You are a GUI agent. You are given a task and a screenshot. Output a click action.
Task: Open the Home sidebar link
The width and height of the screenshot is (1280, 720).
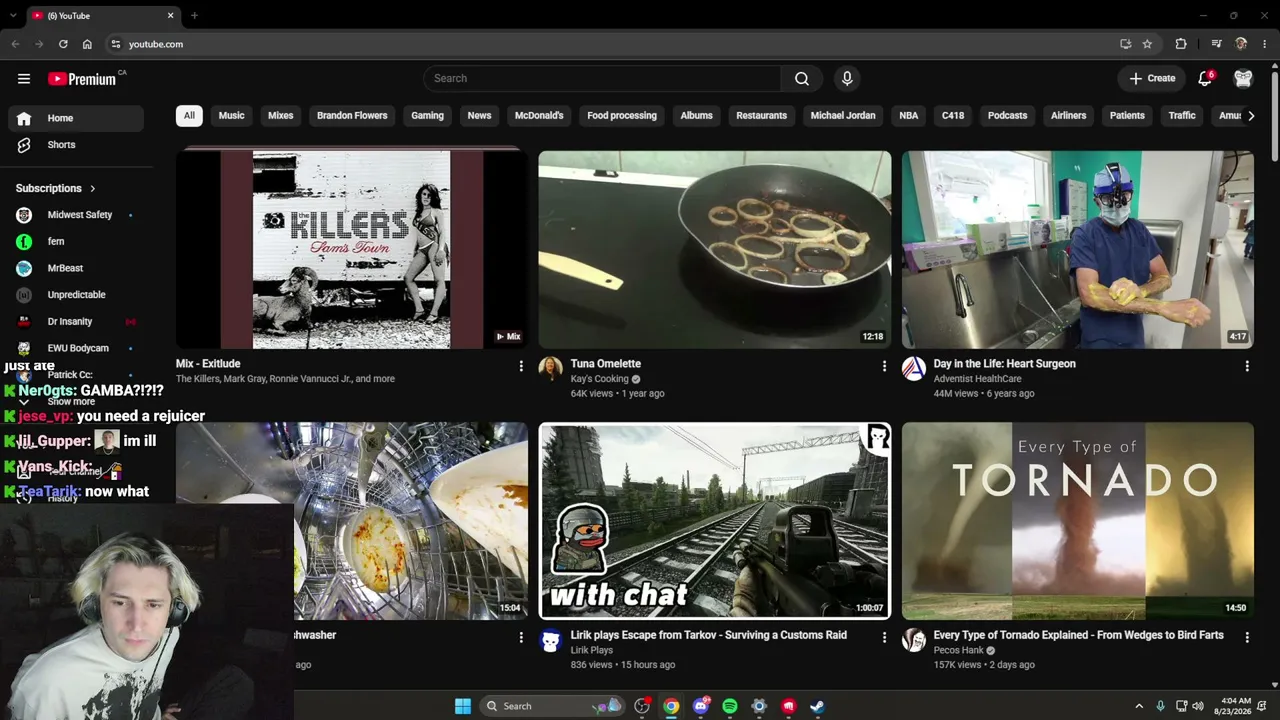pyautogui.click(x=76, y=118)
